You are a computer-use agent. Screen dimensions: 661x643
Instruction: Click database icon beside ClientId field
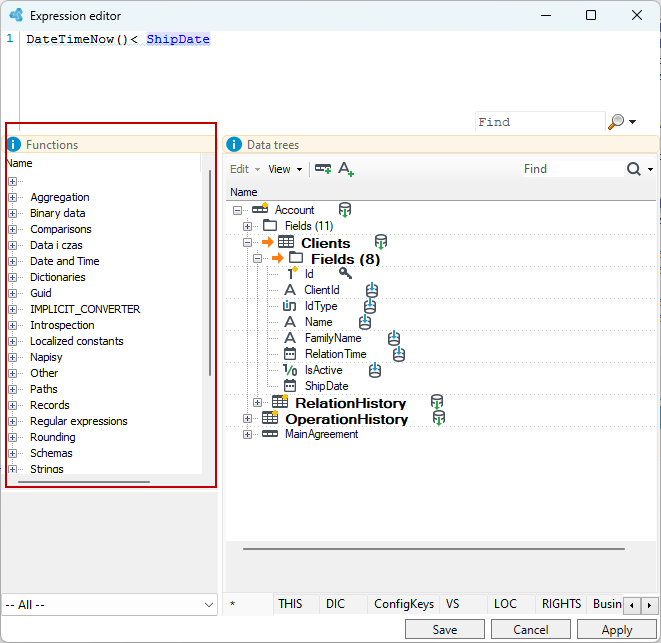coord(372,290)
